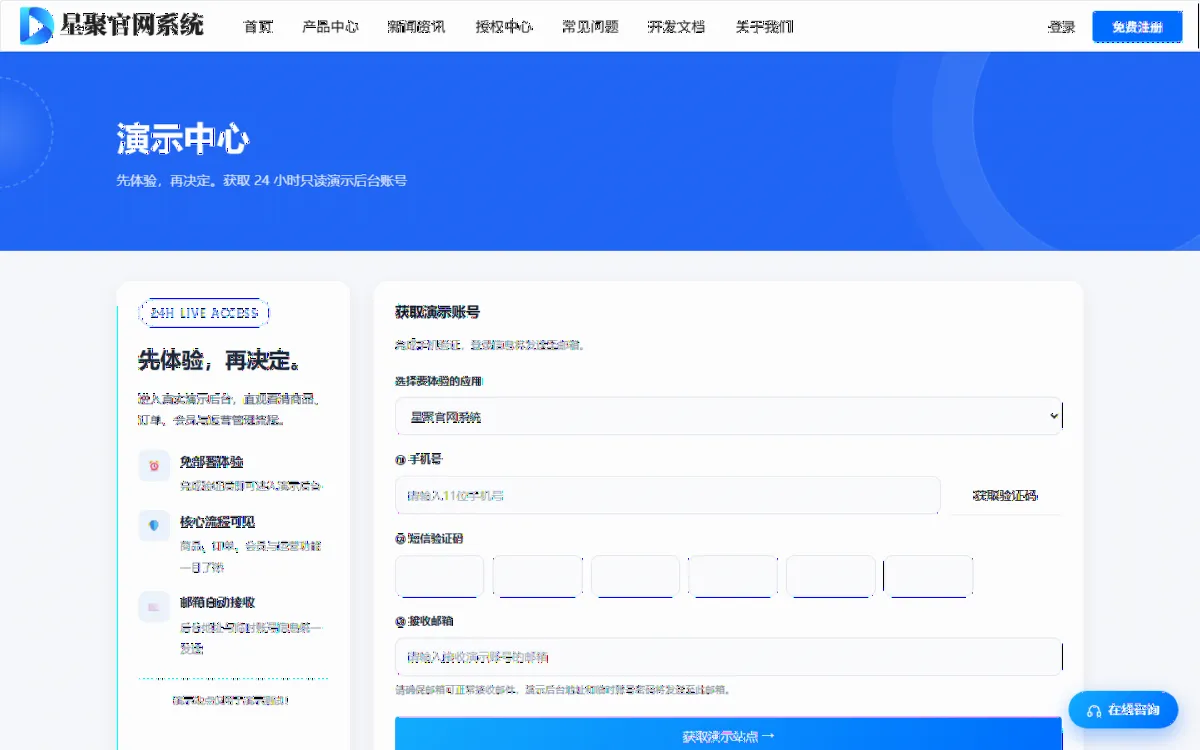
Task: Focus the first verification code box
Action: (x=440, y=577)
